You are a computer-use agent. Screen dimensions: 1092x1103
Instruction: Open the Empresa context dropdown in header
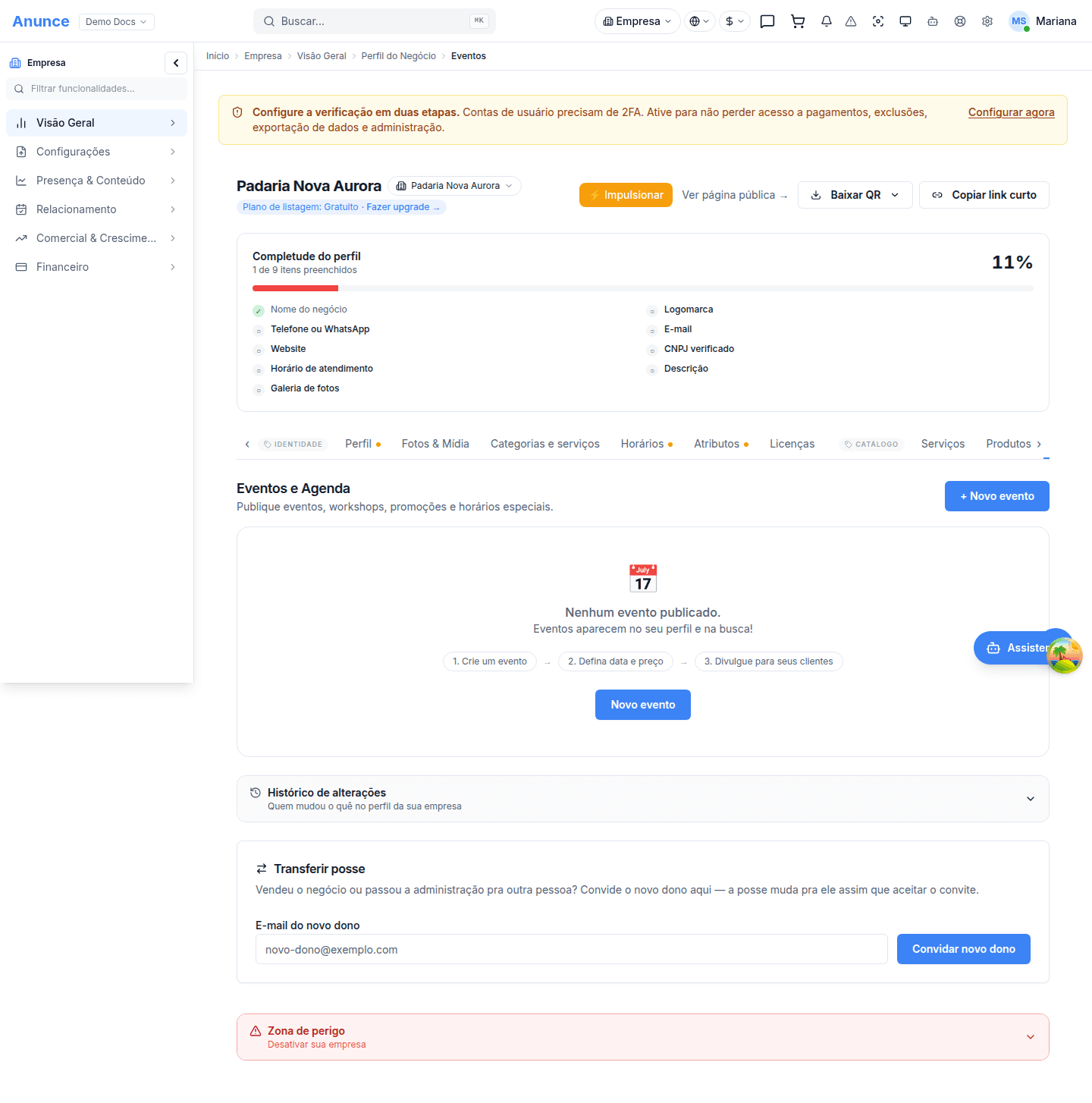638,21
